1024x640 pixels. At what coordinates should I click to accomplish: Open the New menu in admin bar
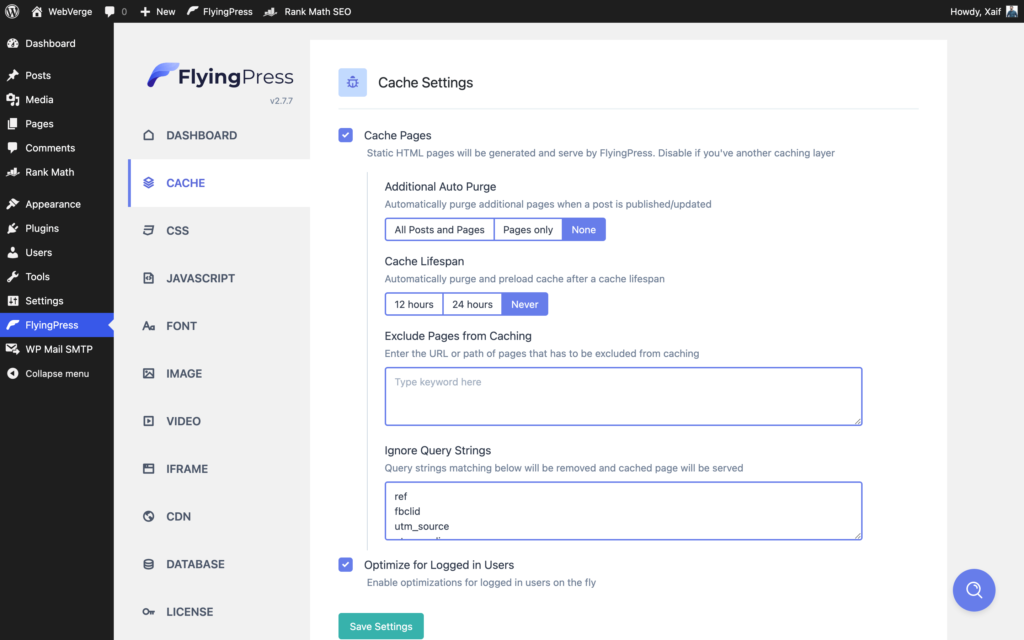(x=158, y=11)
